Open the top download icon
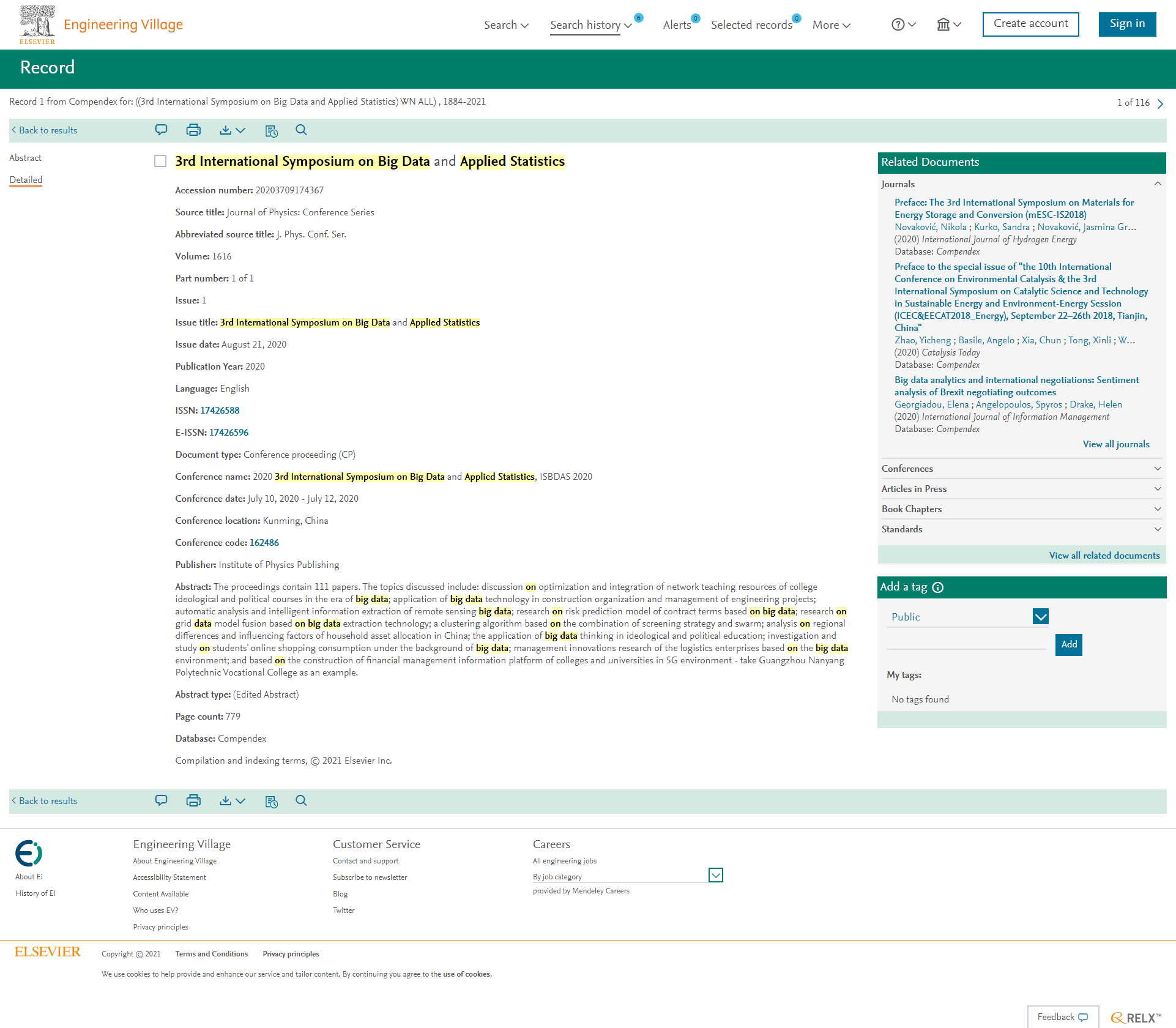The height and width of the screenshot is (1028, 1176). coord(226,130)
